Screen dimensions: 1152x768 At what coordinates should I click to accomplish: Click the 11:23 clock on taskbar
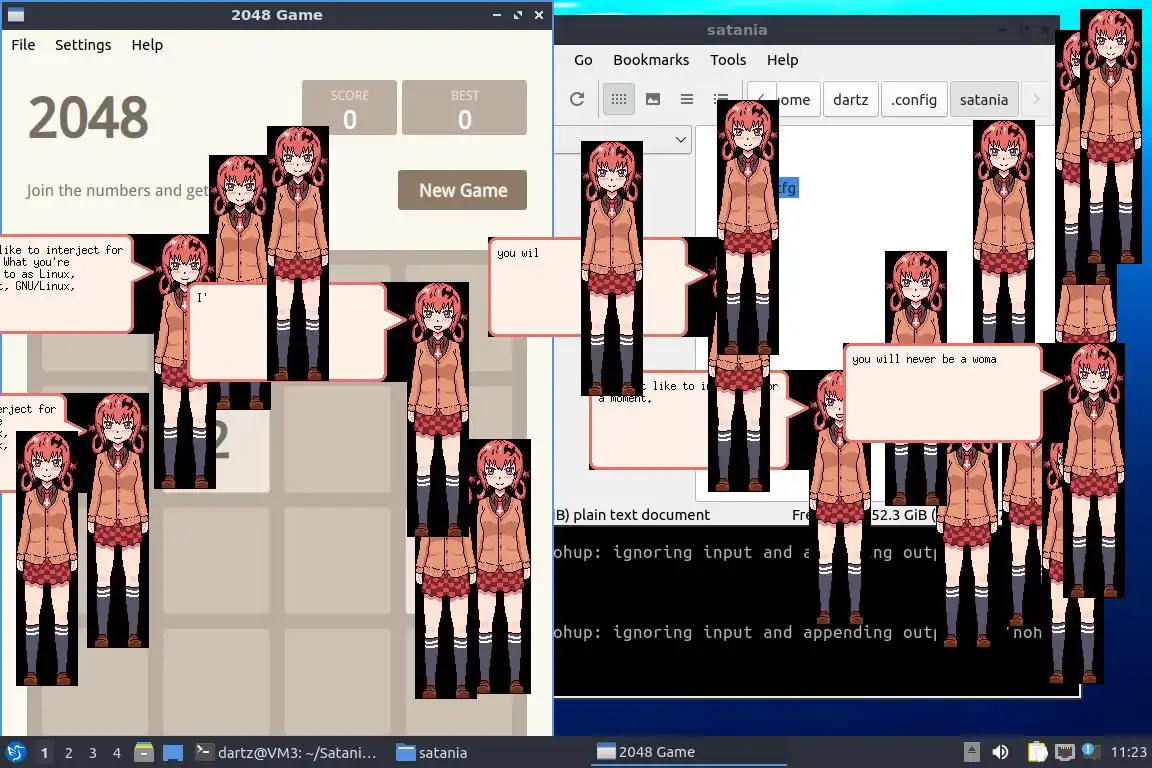1128,753
